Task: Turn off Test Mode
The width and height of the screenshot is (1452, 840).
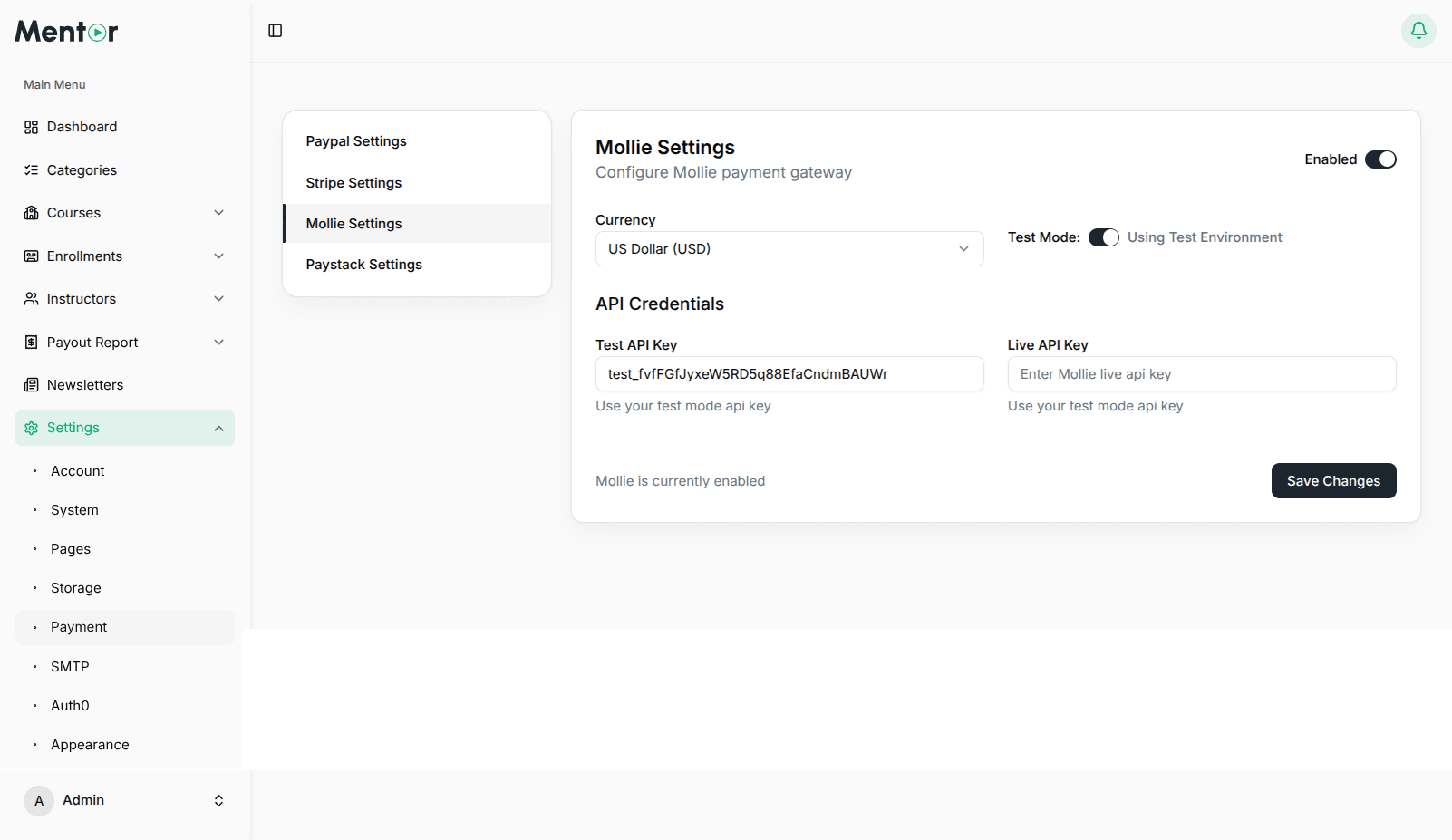Action: pyautogui.click(x=1104, y=237)
